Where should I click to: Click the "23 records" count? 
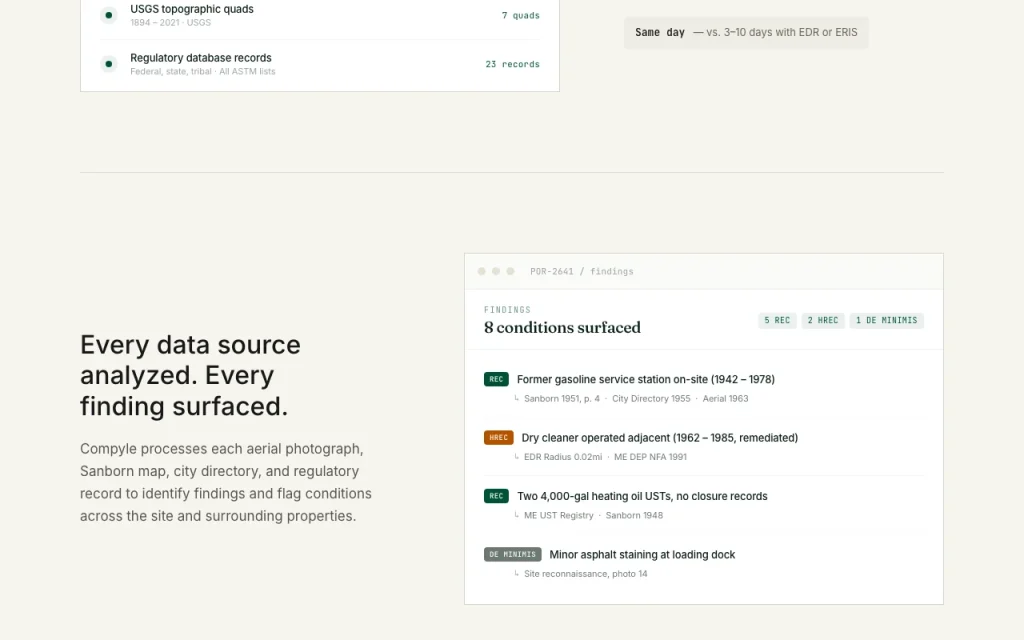[x=513, y=65]
